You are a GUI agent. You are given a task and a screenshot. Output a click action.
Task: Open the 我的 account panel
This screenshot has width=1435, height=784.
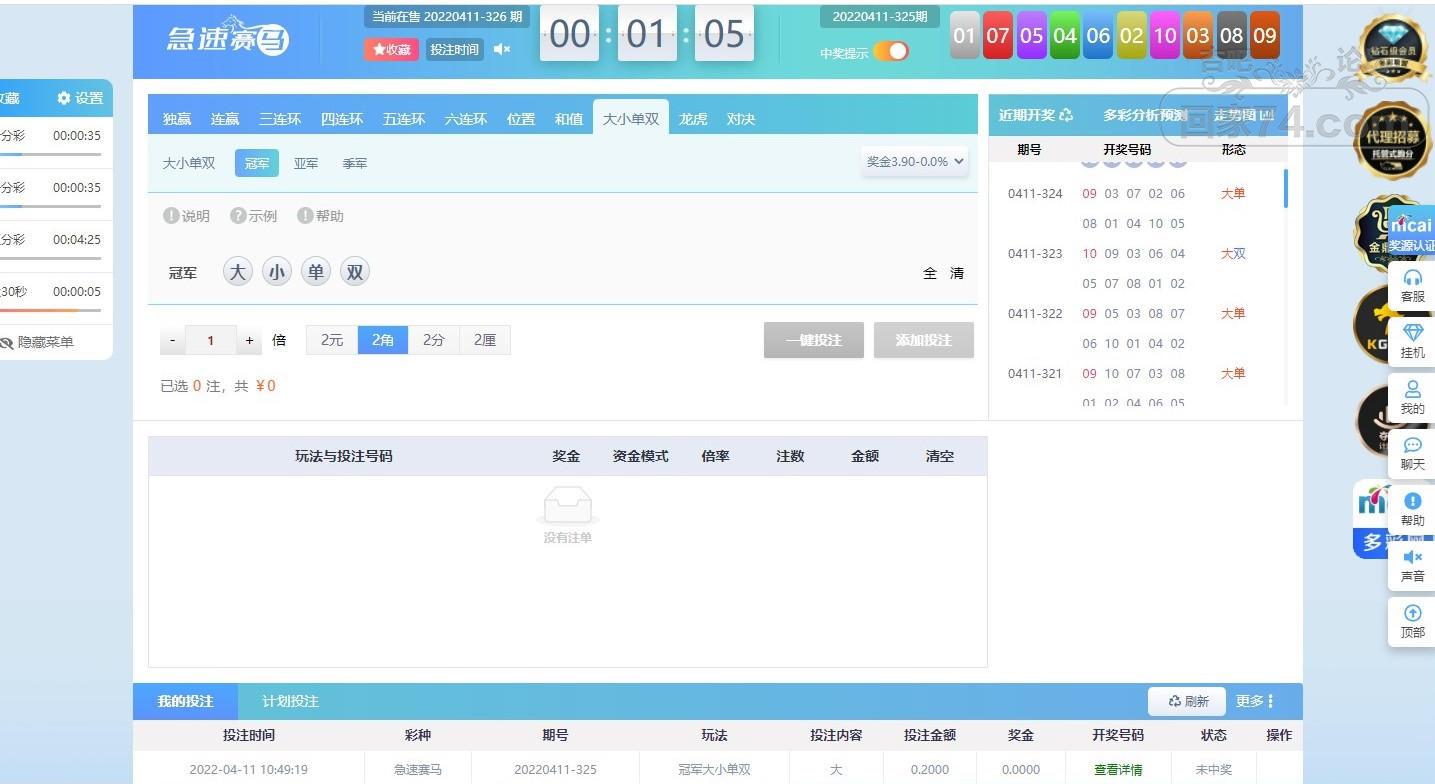coord(1413,397)
